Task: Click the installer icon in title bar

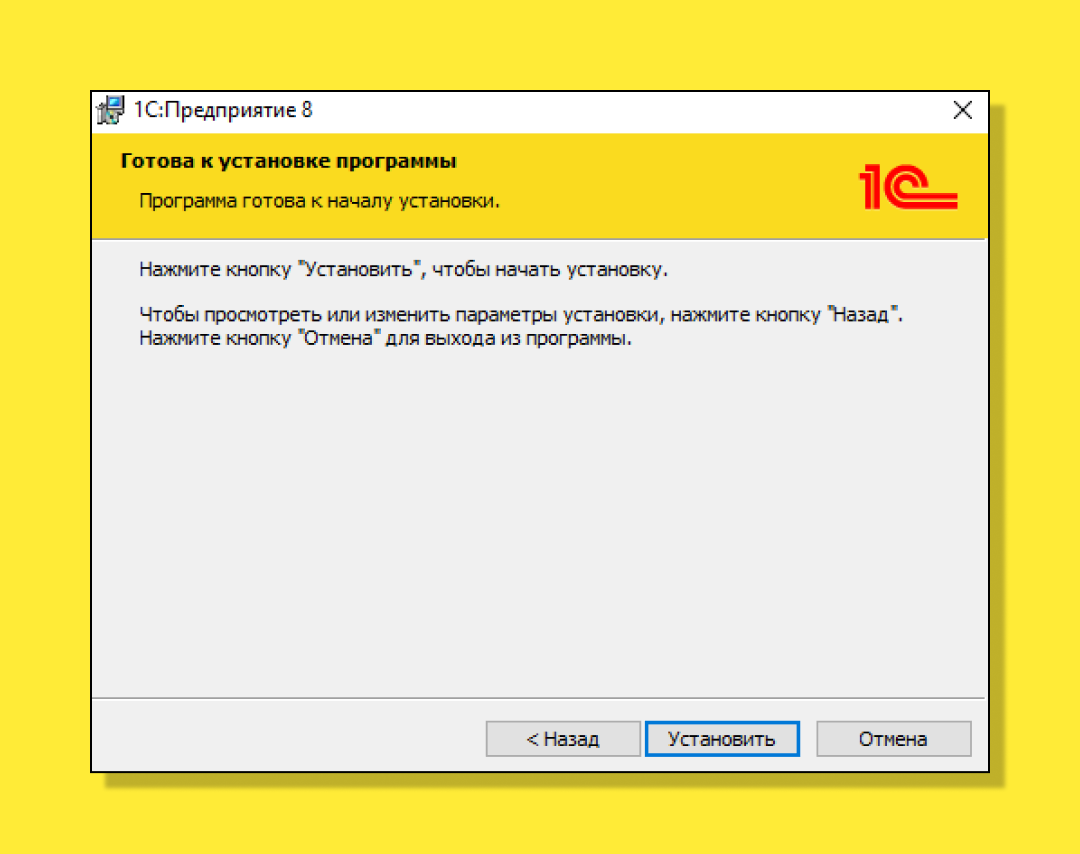Action: coord(110,110)
